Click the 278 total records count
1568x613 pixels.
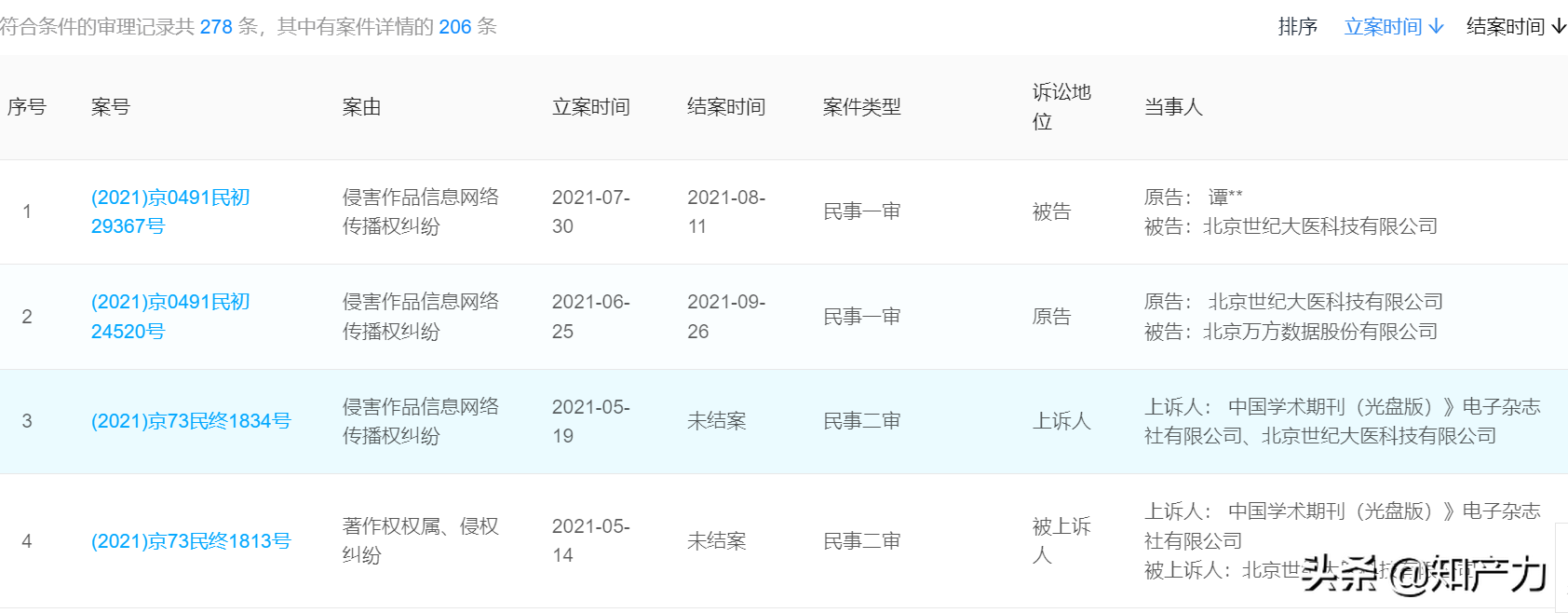coord(216,27)
